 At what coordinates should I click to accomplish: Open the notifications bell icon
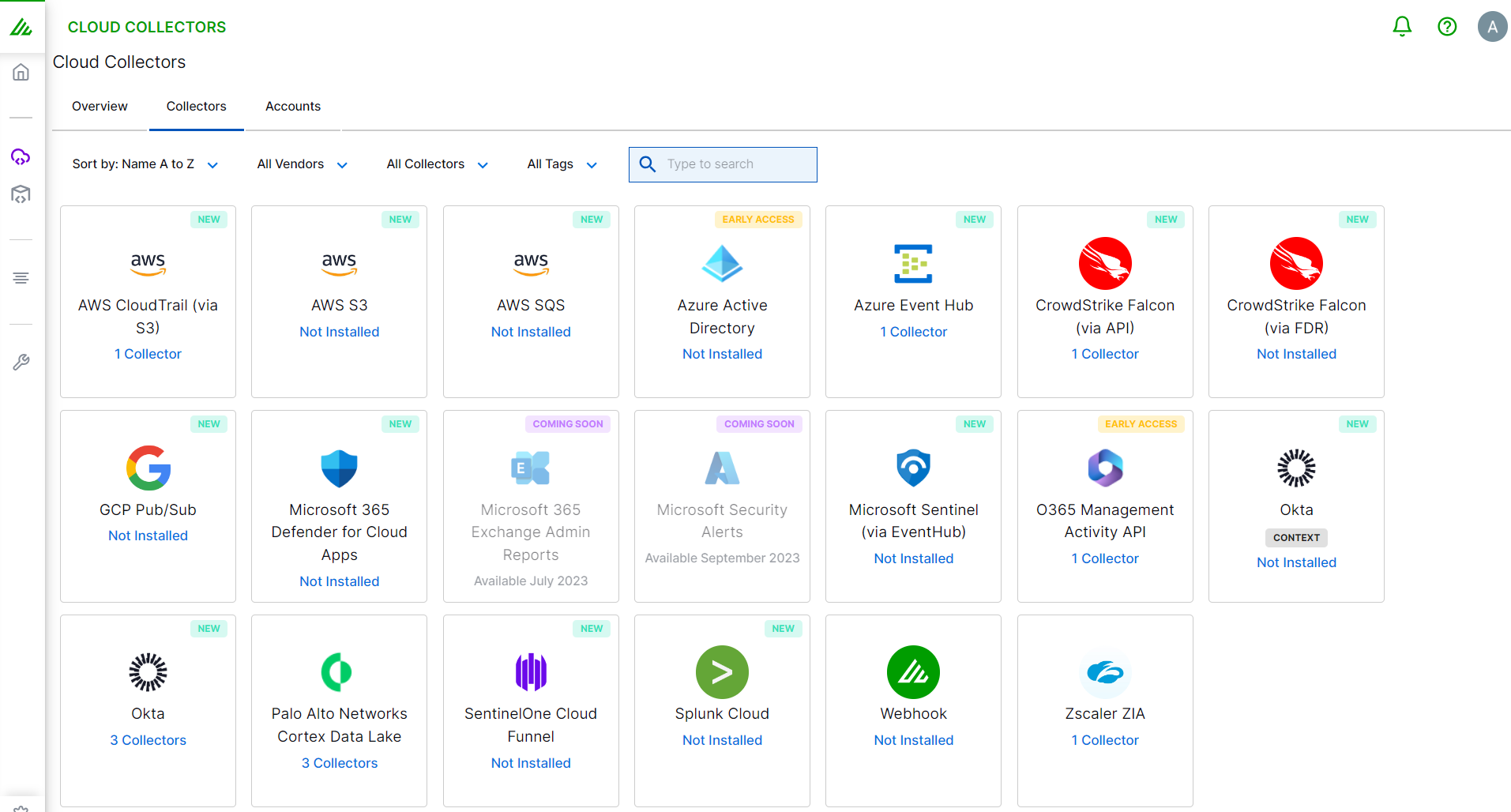[1402, 27]
